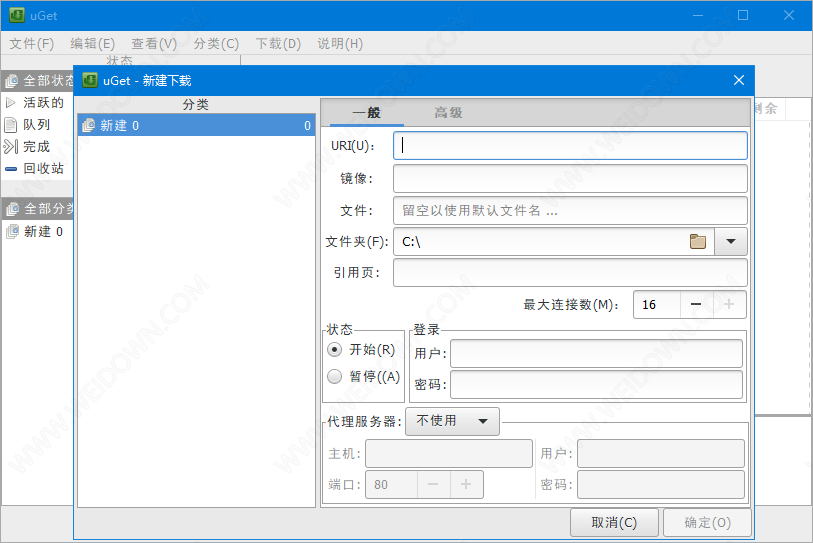Viewport: 813px width, 543px height.
Task: Decrease proxy 端口 value with minus button
Action: pyautogui.click(x=433, y=484)
